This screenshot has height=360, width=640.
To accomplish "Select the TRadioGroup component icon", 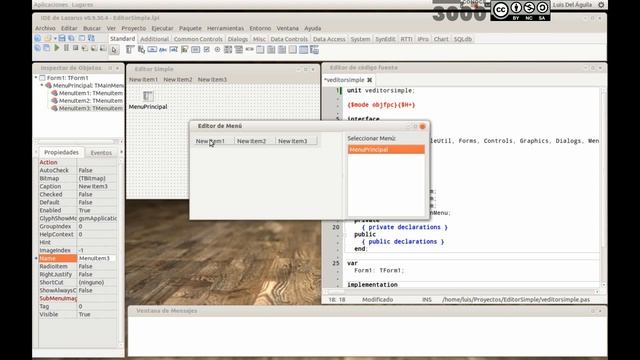I will tap(271, 49).
